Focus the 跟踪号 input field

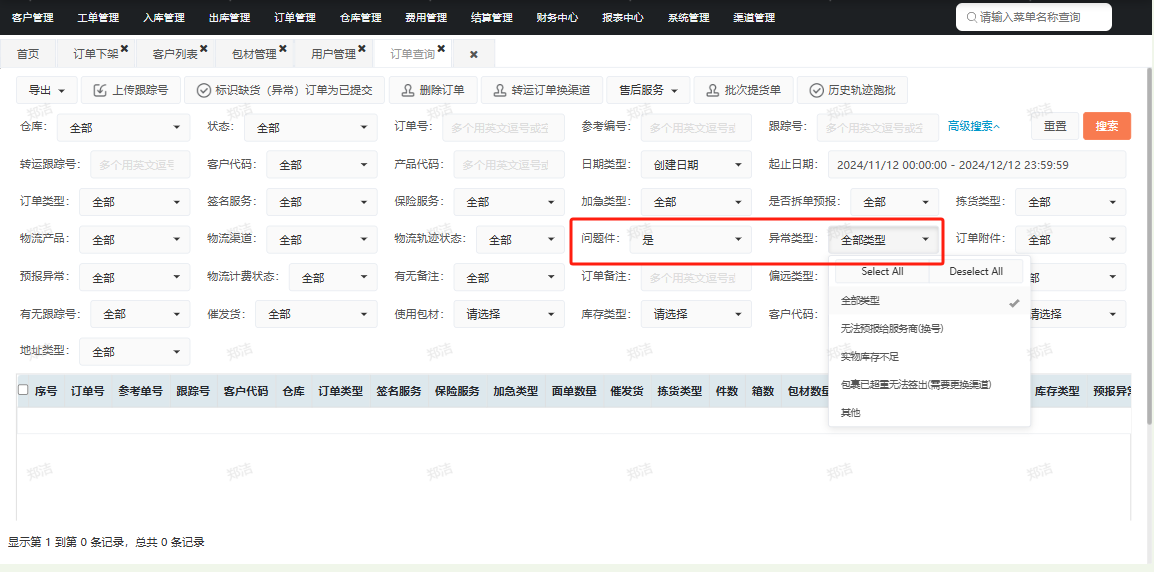(x=878, y=127)
